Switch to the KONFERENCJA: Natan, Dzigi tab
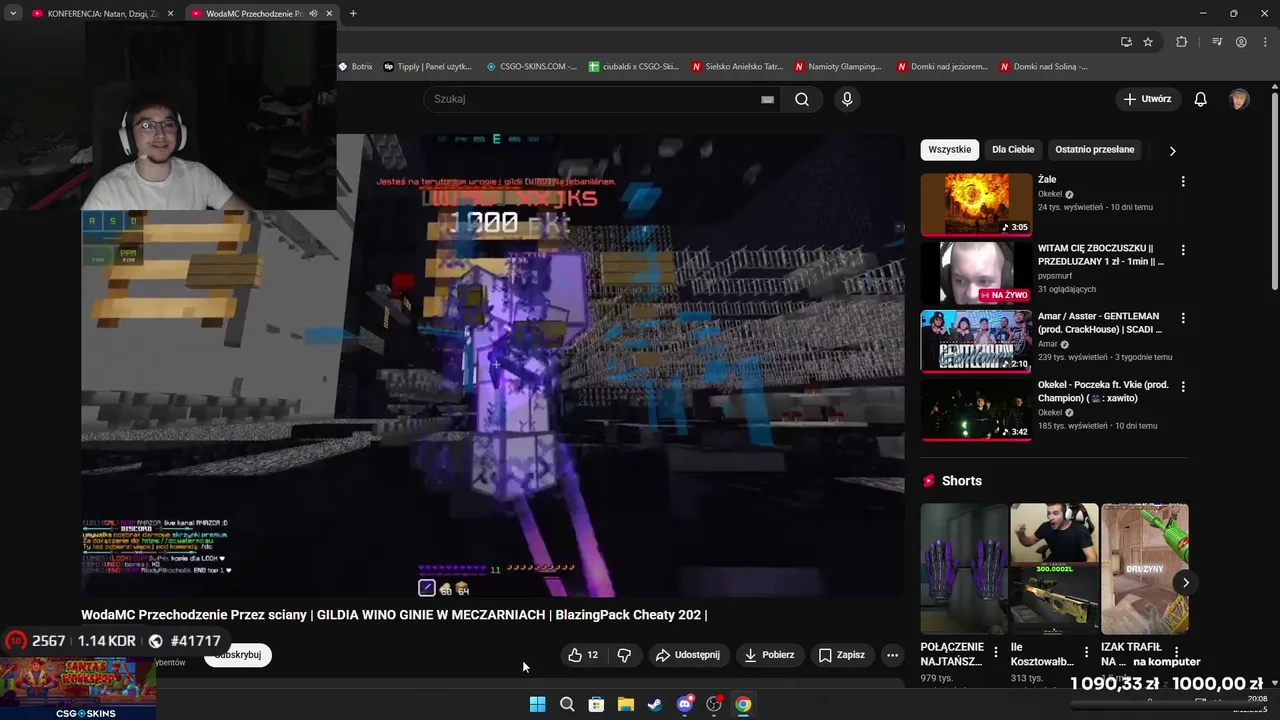The width and height of the screenshot is (1280, 720). (x=102, y=13)
